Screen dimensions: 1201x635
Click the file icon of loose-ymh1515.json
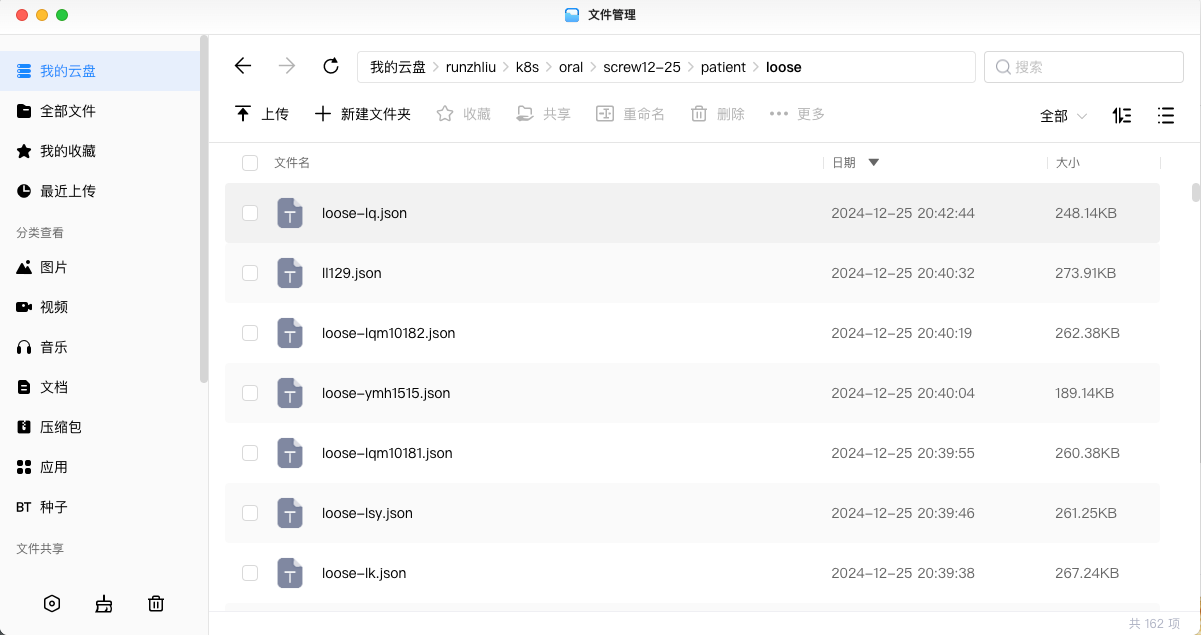(x=290, y=393)
